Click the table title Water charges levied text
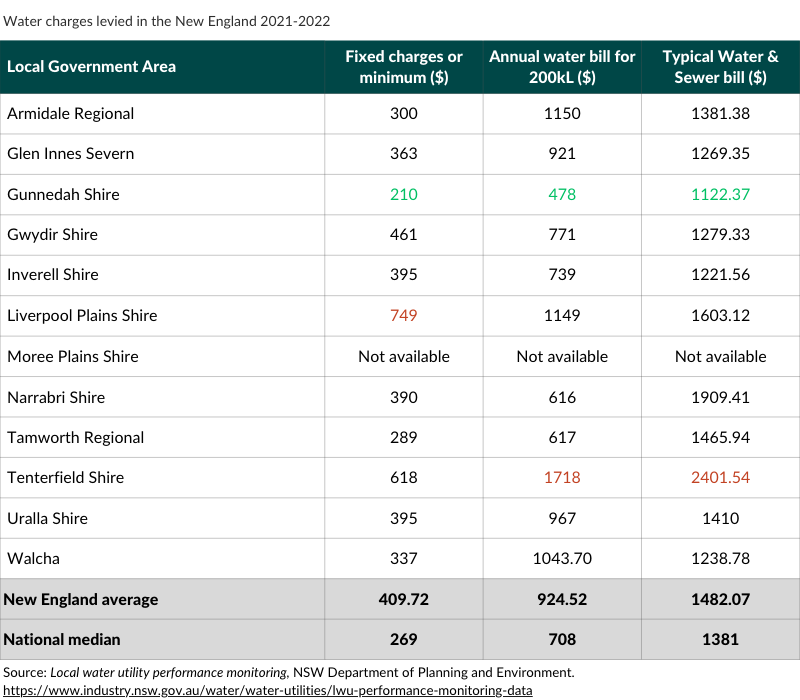 [166, 21]
